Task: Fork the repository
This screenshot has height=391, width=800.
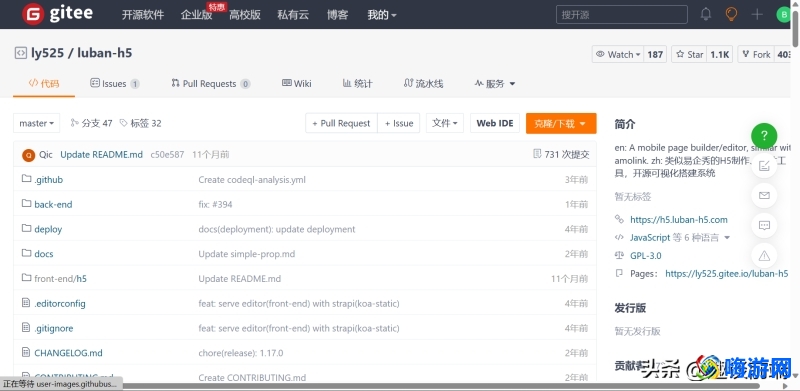Action: pos(756,54)
